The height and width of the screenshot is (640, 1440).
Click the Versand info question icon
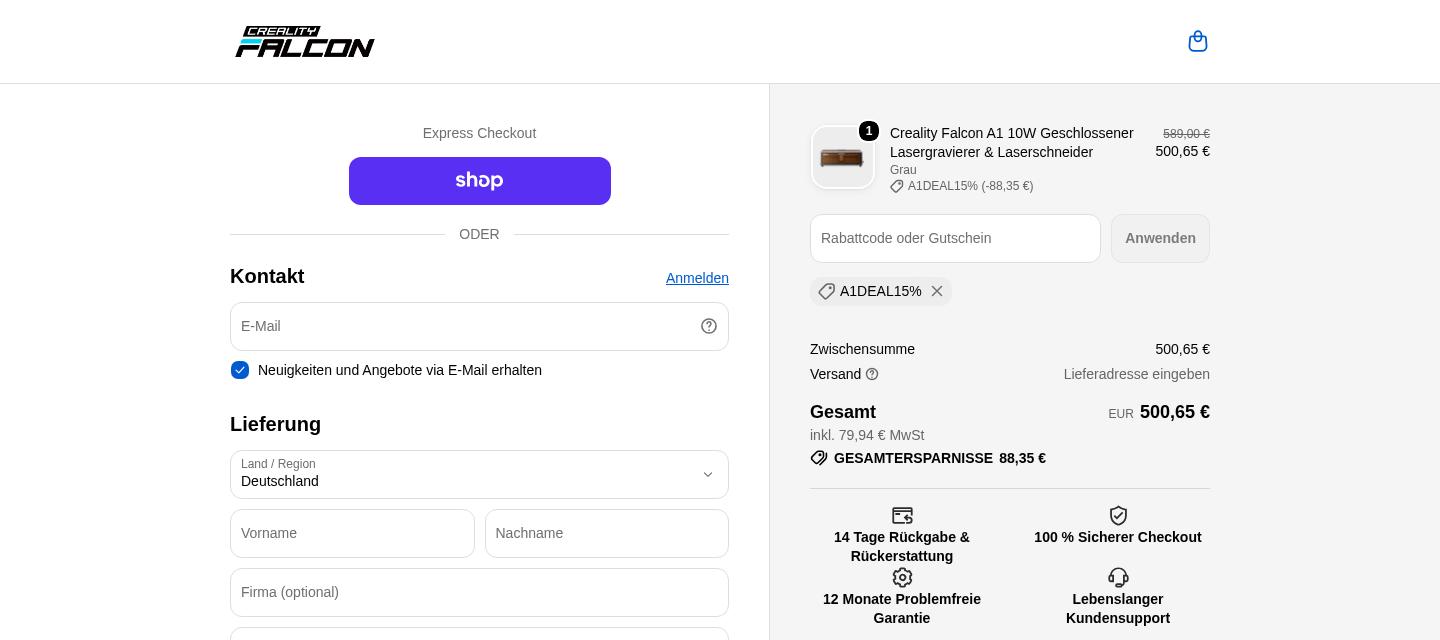(872, 374)
